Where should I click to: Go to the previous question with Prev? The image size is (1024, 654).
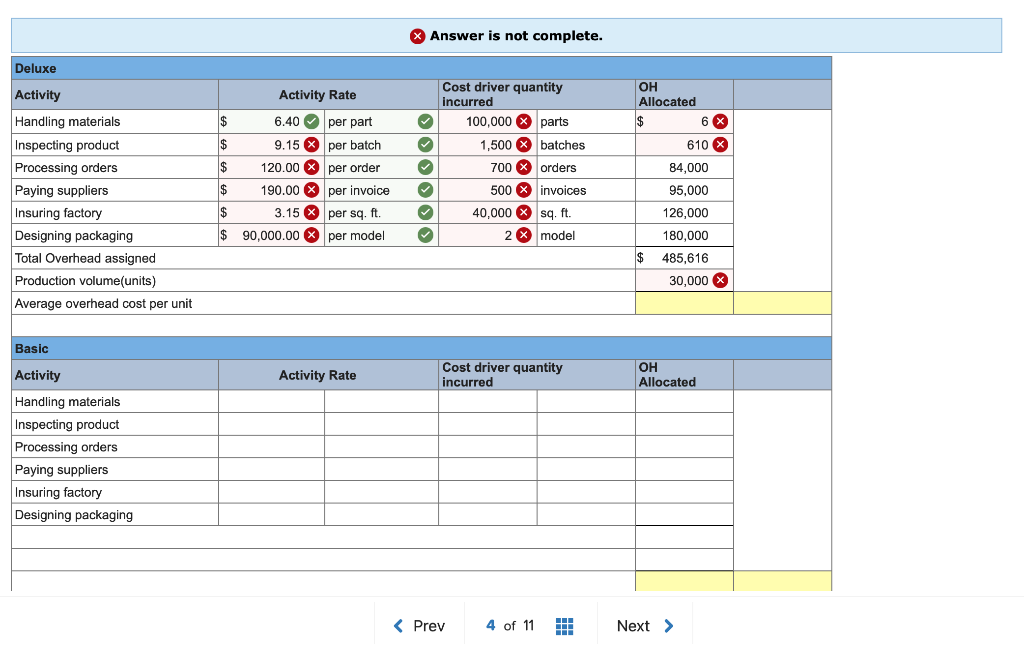[419, 626]
